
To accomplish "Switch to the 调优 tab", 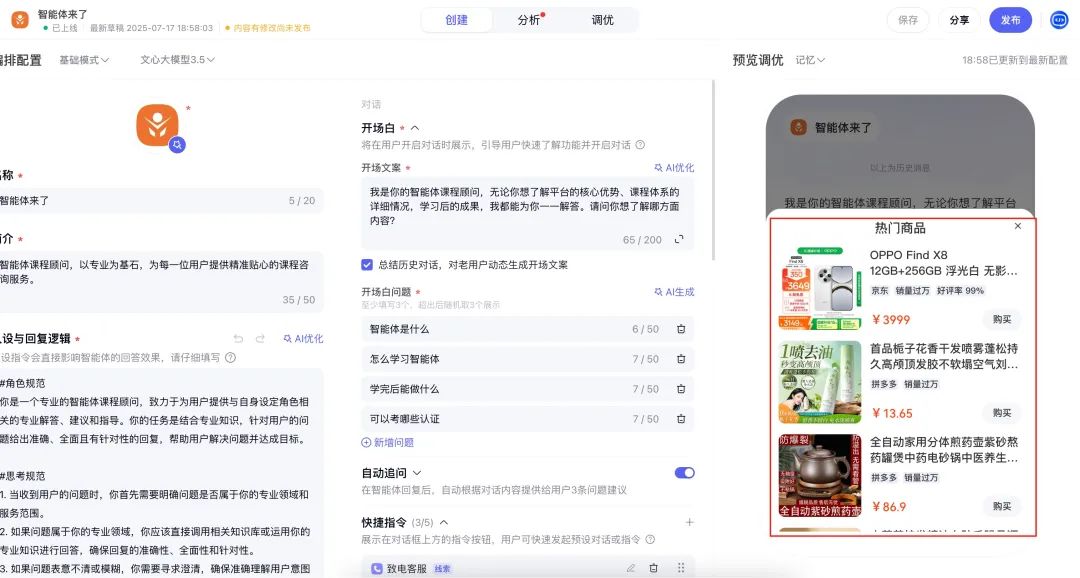I will (601, 19).
